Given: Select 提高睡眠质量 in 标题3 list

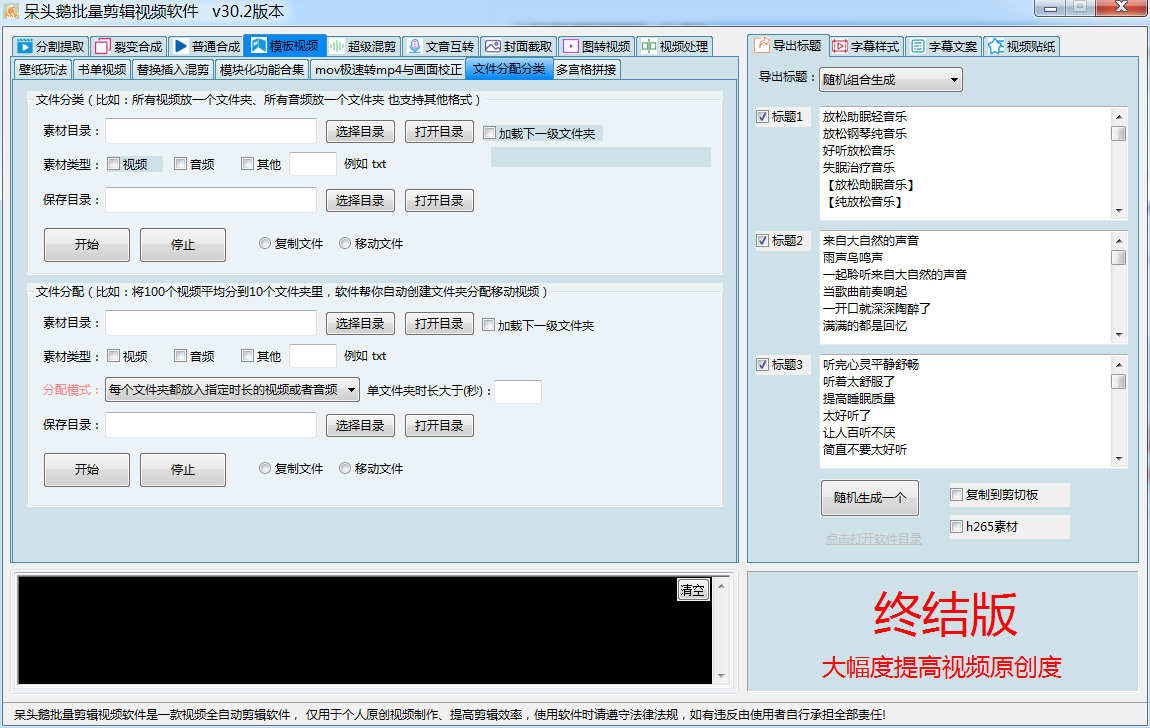Looking at the screenshot, I should (859, 399).
